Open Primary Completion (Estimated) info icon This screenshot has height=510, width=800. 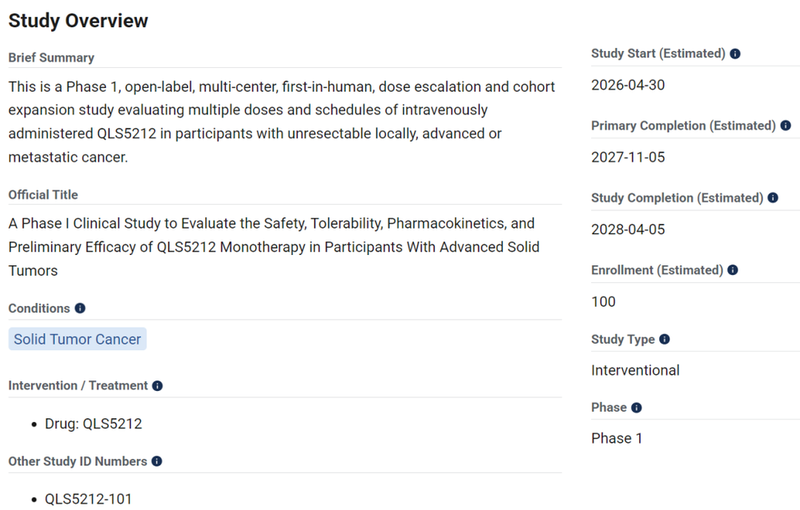point(785,126)
